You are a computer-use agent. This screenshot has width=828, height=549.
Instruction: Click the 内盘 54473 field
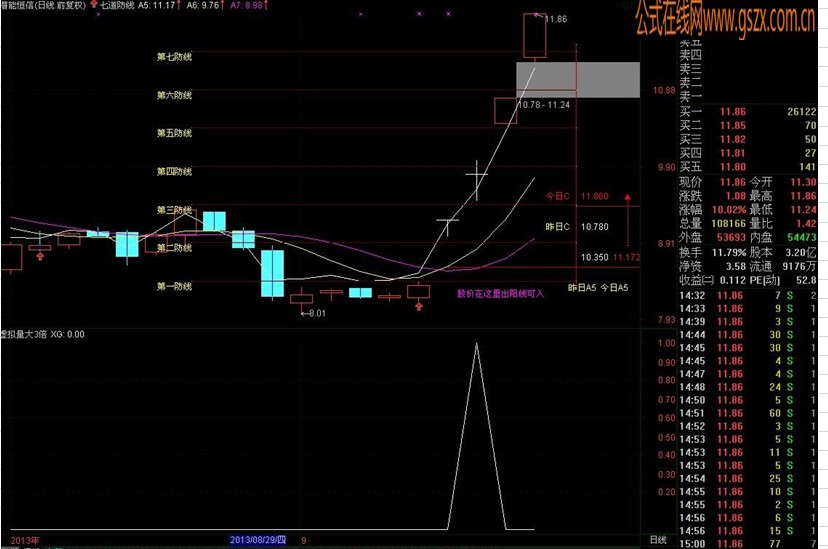(x=783, y=238)
